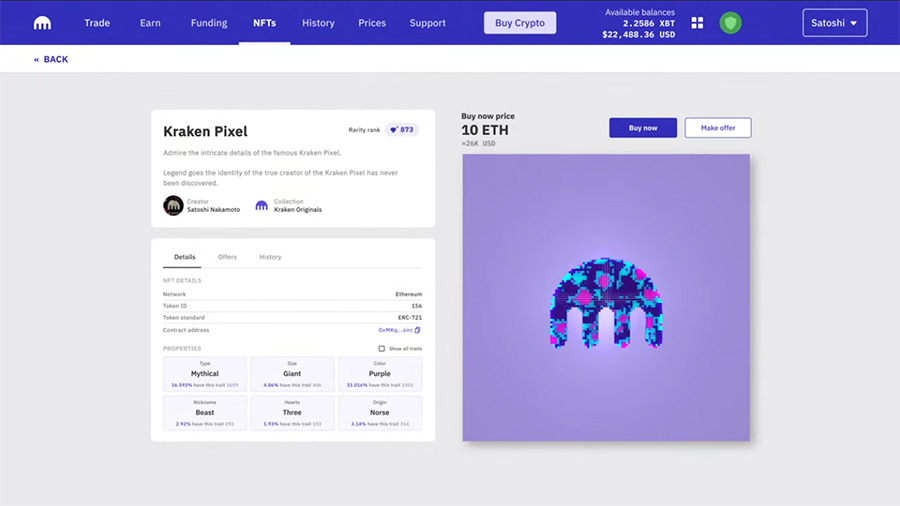Viewport: 900px width, 506px height.
Task: Select the Giant size property card
Action: click(x=292, y=374)
